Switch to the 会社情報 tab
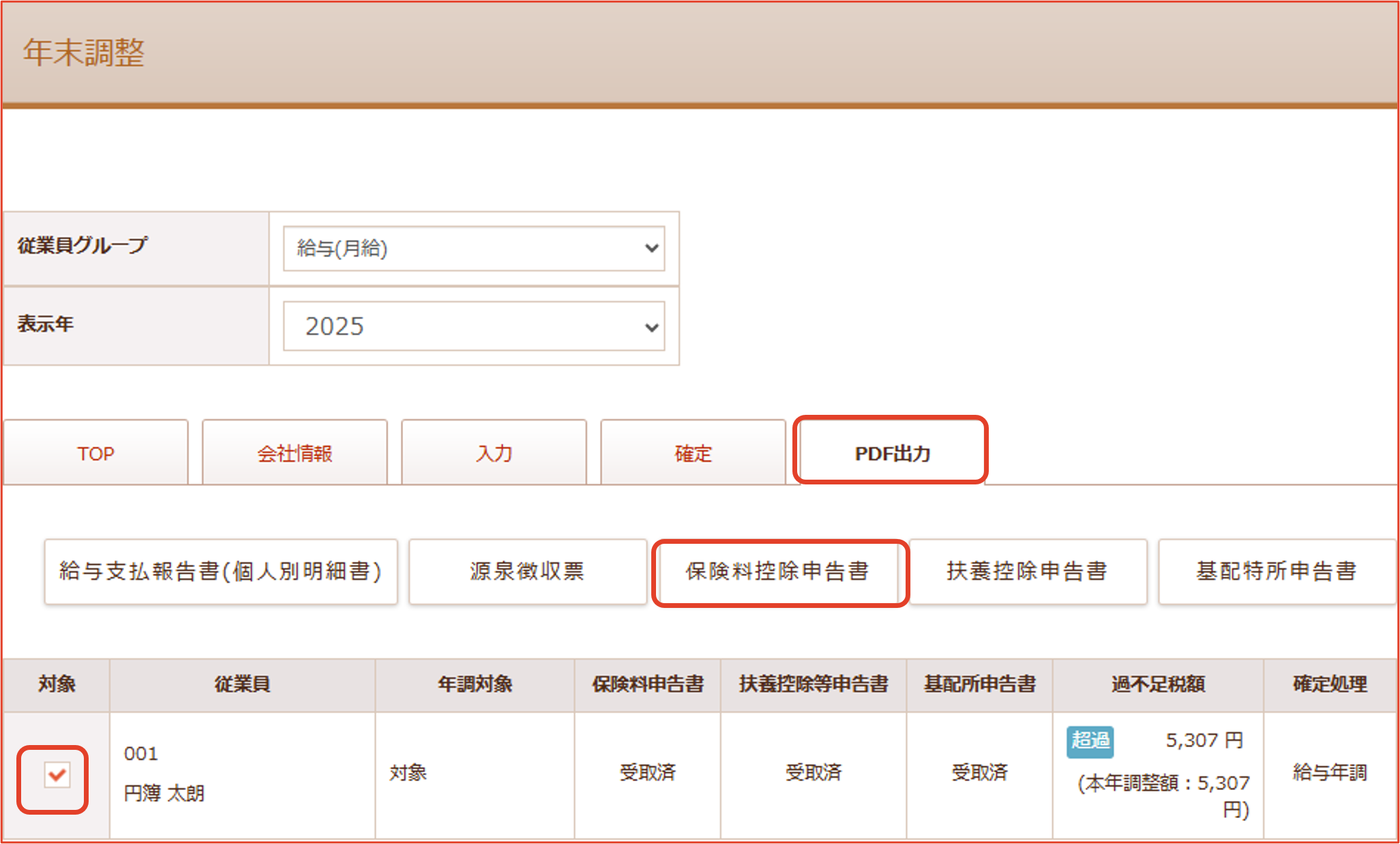This screenshot has width=1400, height=844. (295, 453)
